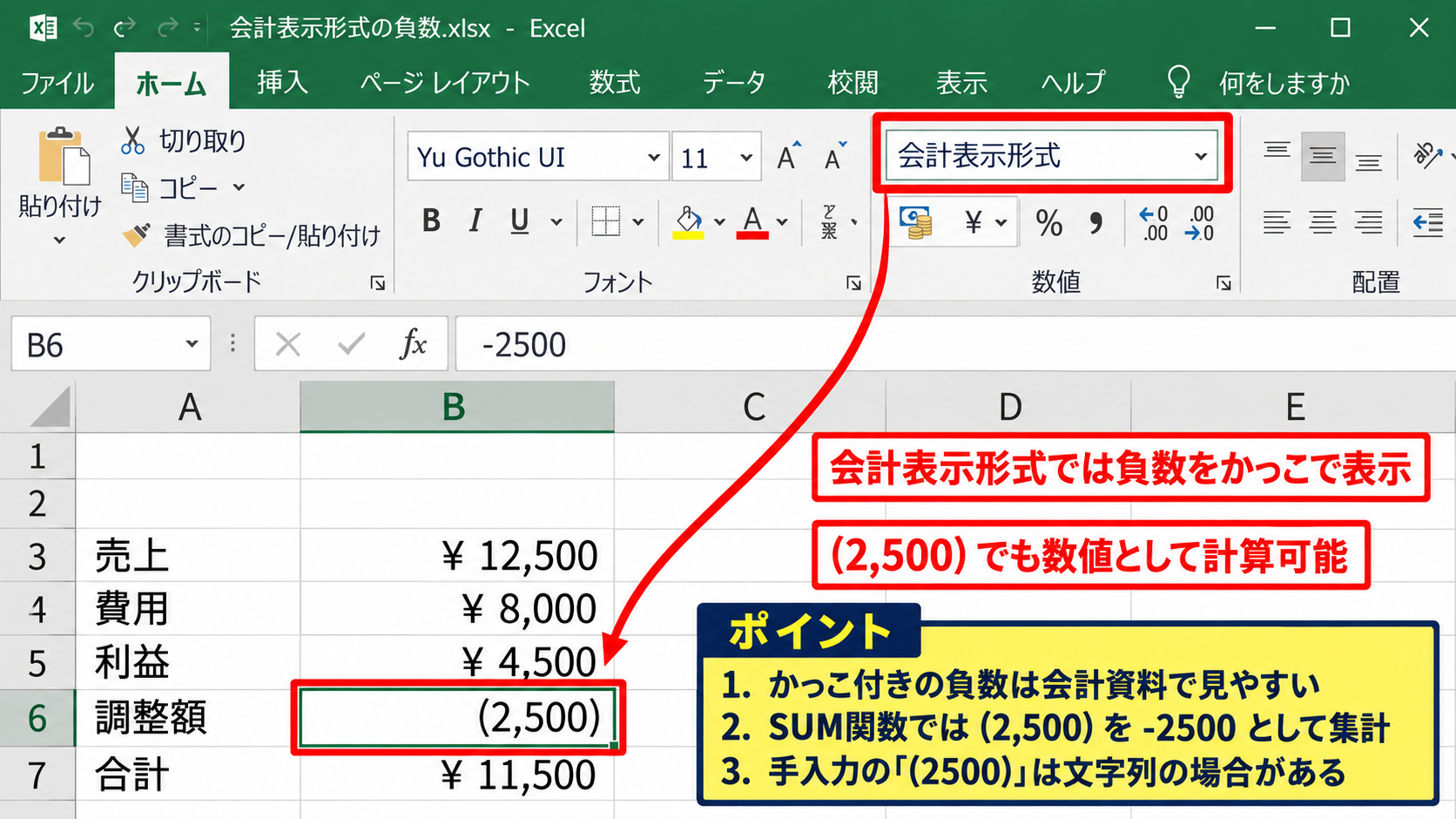Viewport: 1456px width, 819px height.
Task: Apply comma style separator
Action: [x=1096, y=223]
